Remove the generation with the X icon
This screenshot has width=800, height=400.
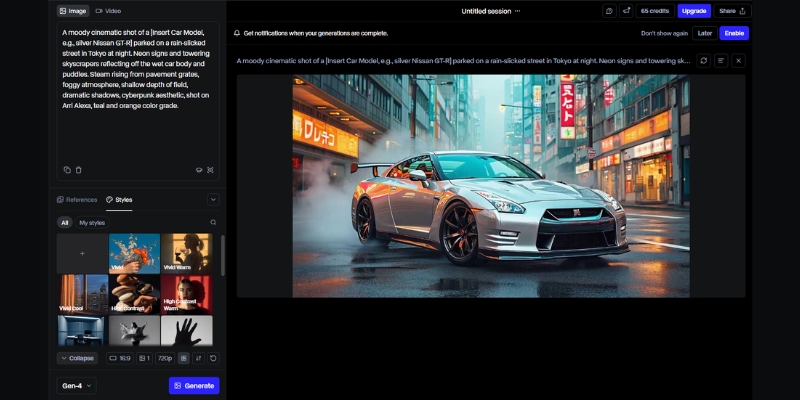pyautogui.click(x=738, y=61)
